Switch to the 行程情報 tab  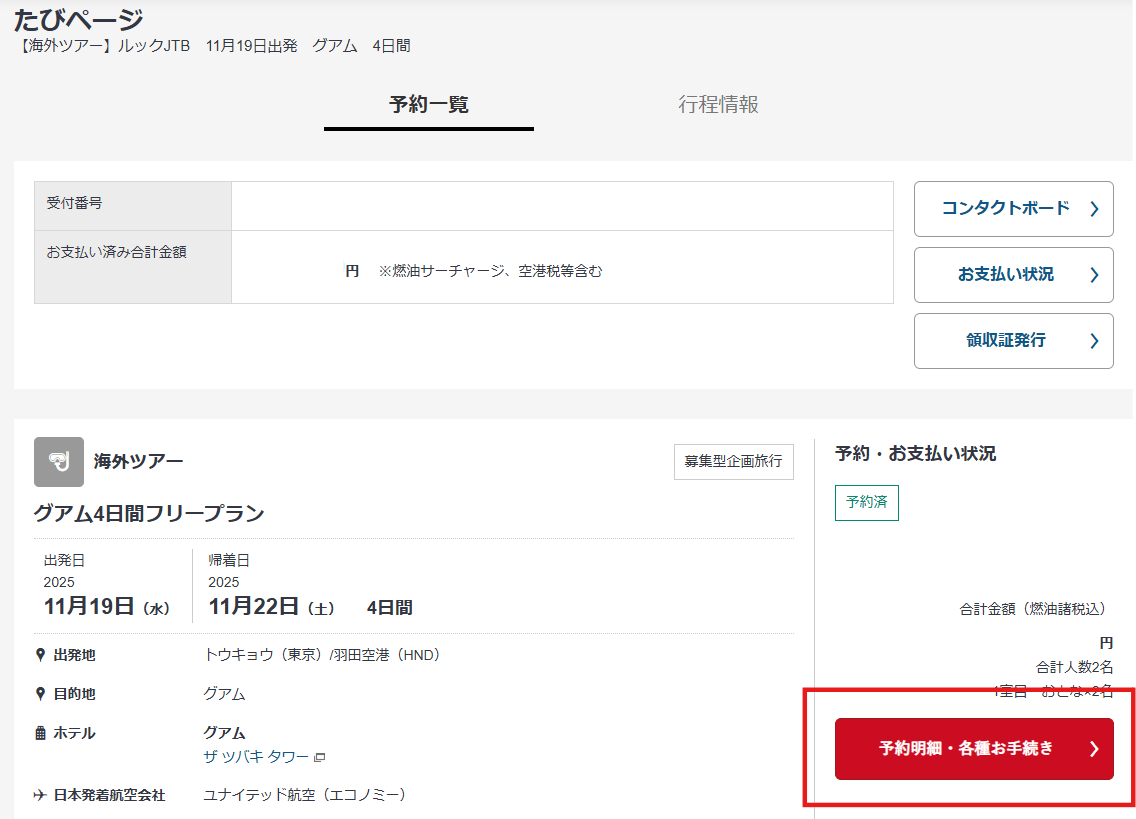coord(718,105)
